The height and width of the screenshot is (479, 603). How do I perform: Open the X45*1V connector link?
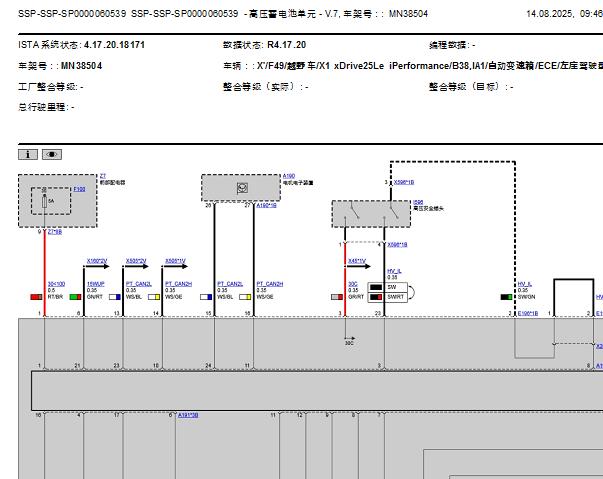click(357, 261)
